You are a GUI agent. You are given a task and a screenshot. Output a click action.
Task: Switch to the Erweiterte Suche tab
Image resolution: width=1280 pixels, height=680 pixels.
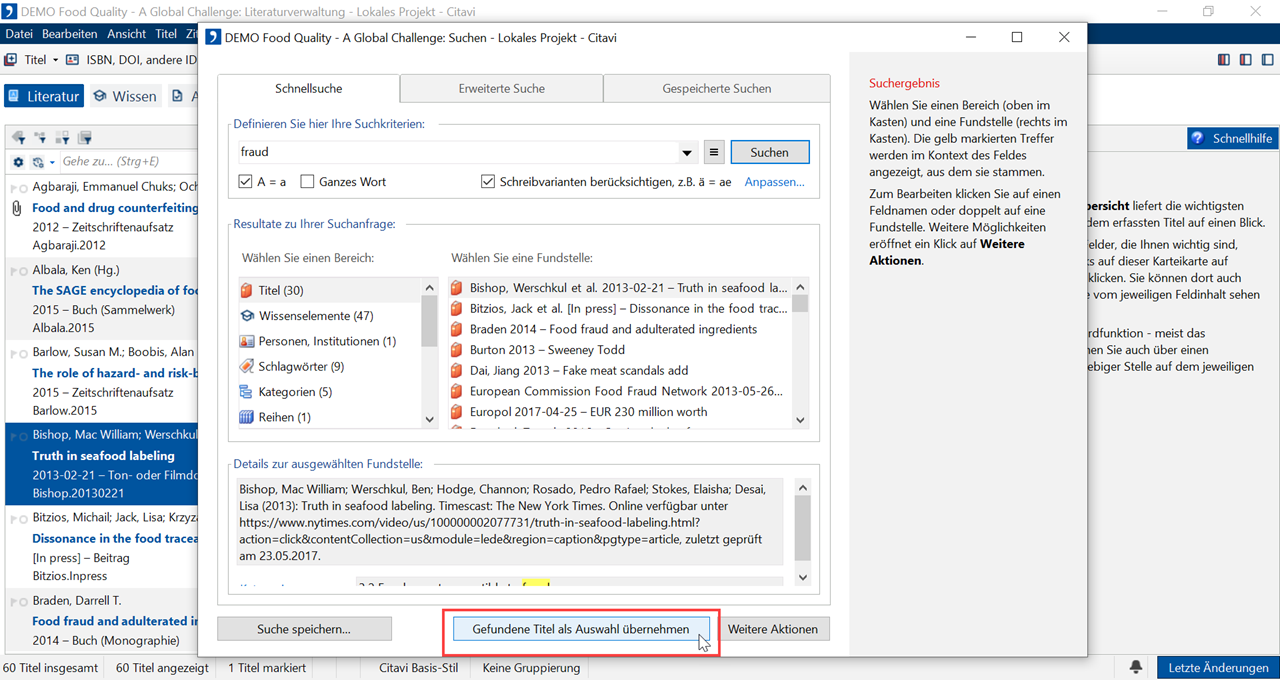click(x=501, y=88)
